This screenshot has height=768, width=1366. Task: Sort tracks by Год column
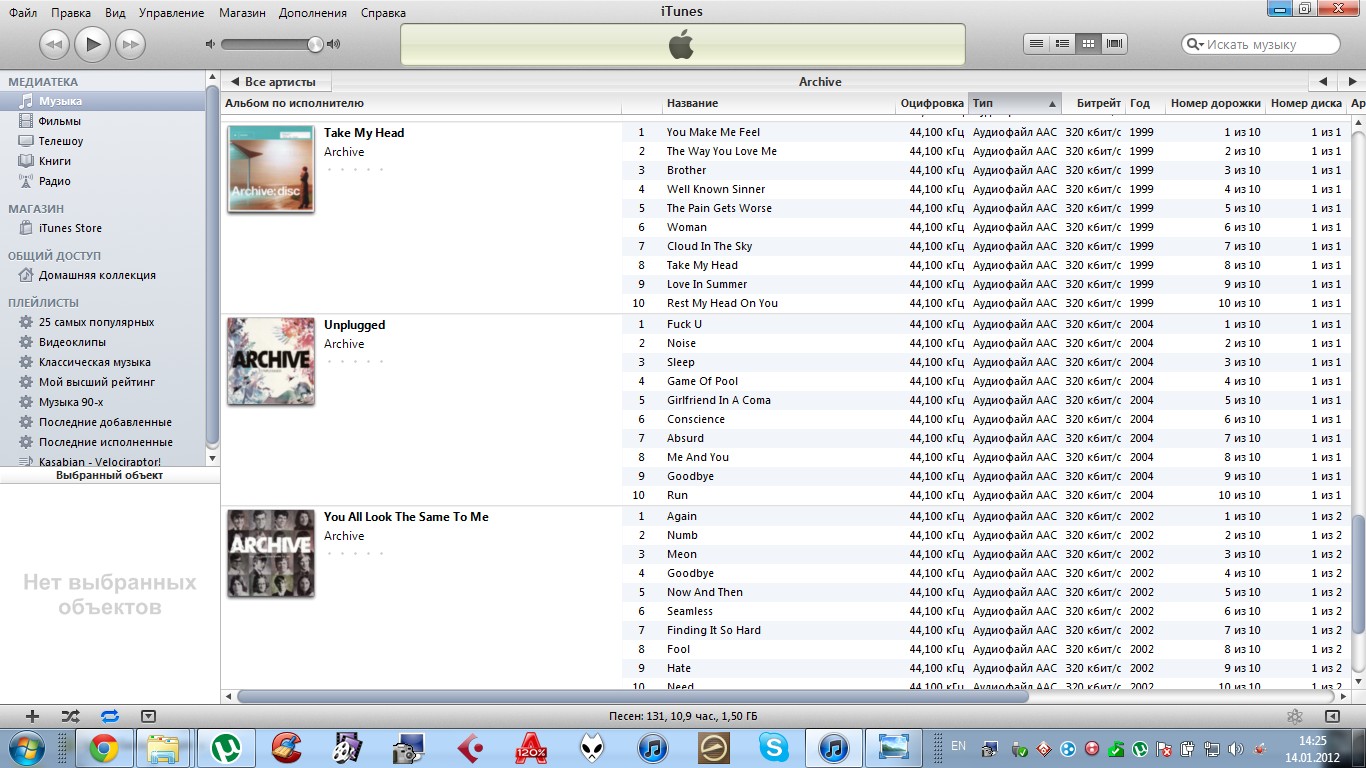tap(1145, 103)
